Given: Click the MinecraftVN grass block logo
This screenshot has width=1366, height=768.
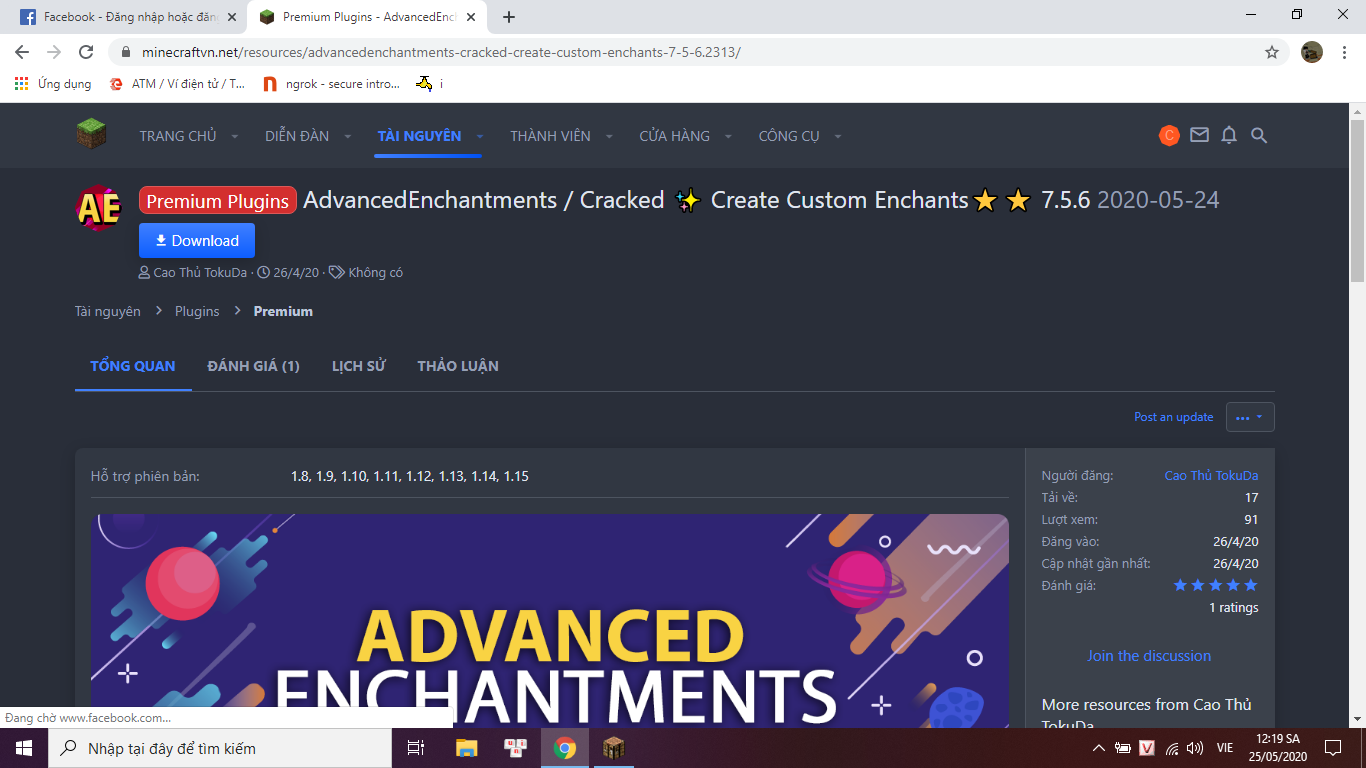Looking at the screenshot, I should tap(91, 133).
